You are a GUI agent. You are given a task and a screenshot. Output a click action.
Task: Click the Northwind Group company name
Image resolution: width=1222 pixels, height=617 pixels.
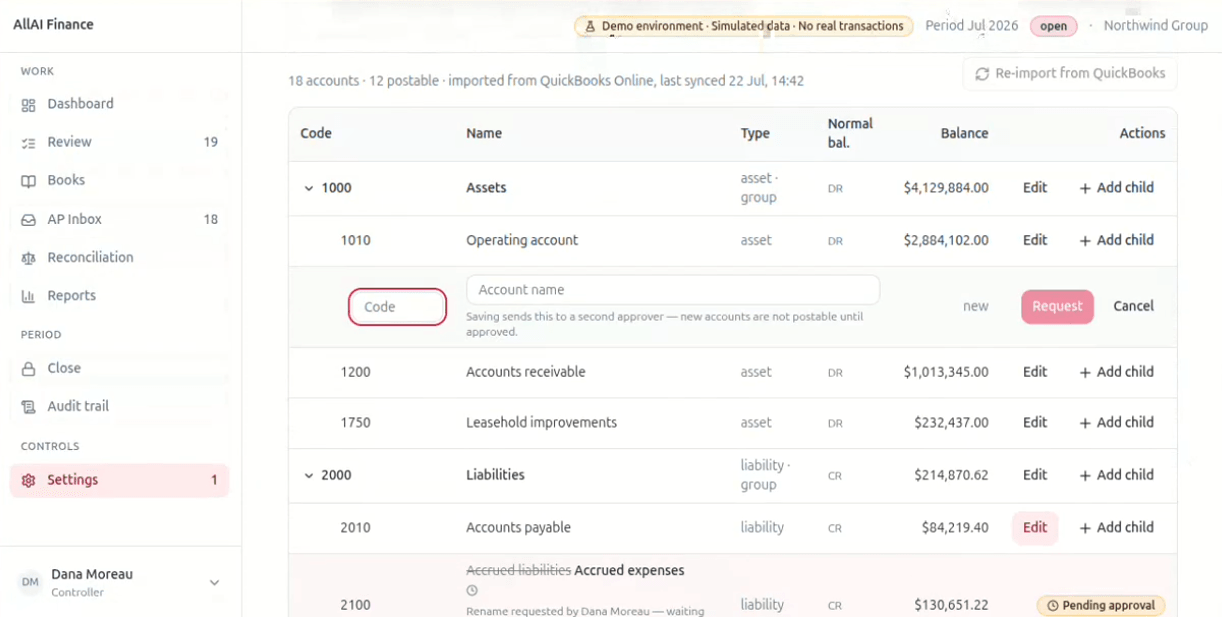coord(1155,26)
